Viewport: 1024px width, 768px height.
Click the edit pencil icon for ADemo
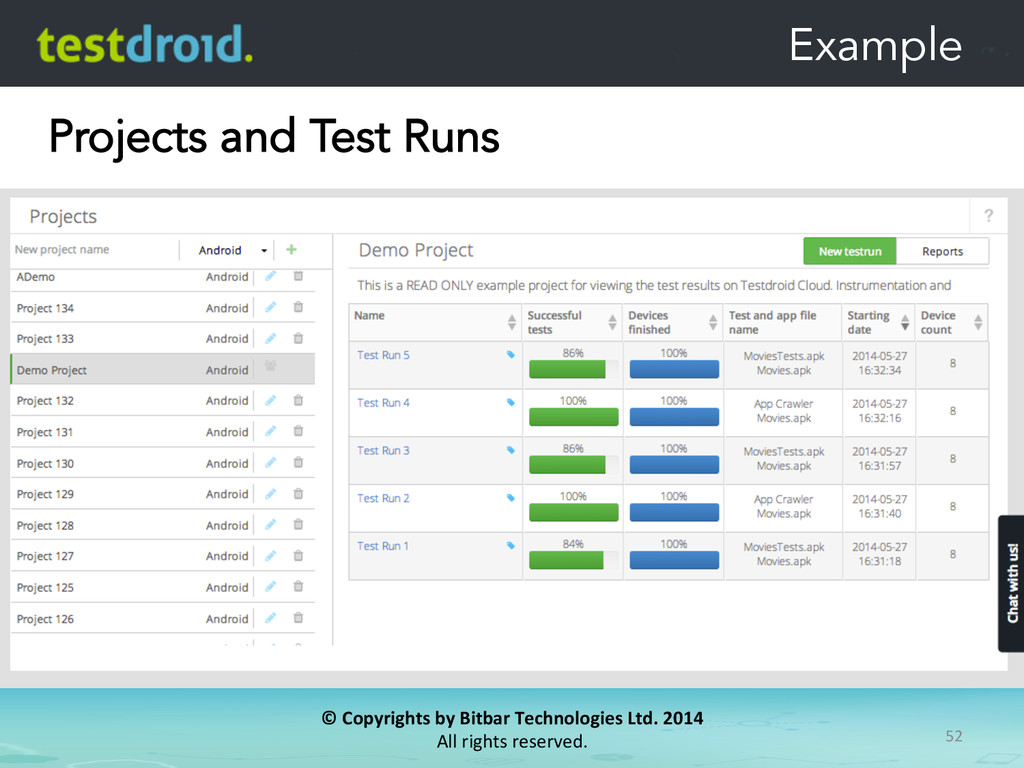[270, 277]
